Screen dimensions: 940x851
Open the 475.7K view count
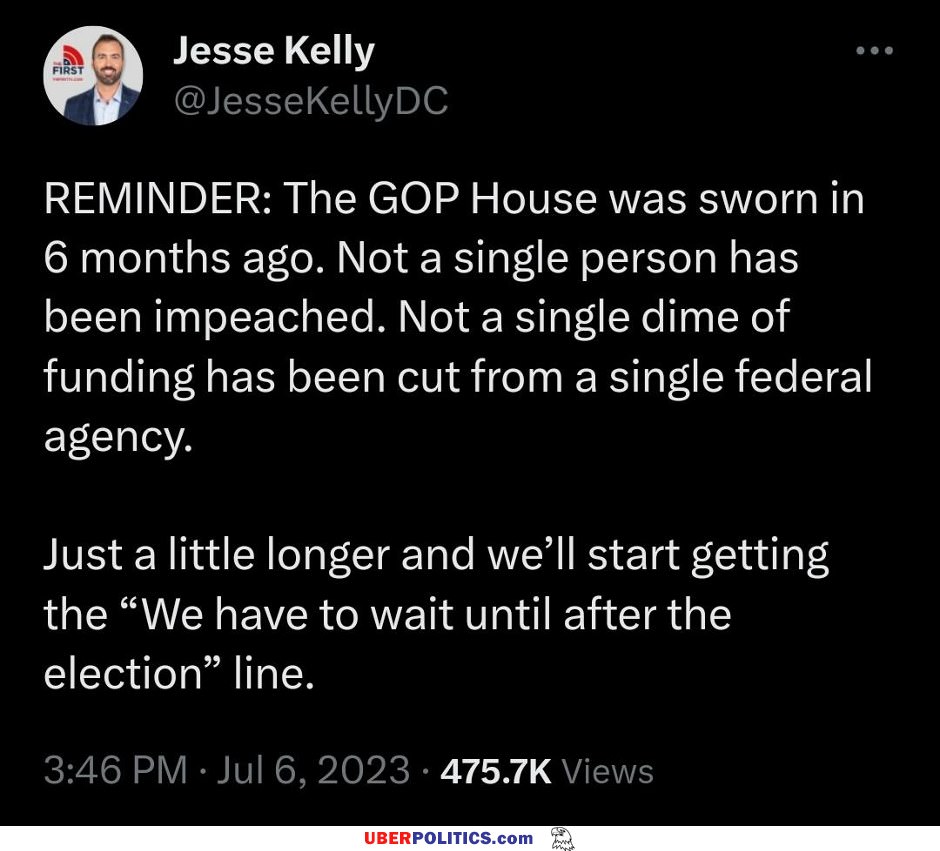pos(495,771)
